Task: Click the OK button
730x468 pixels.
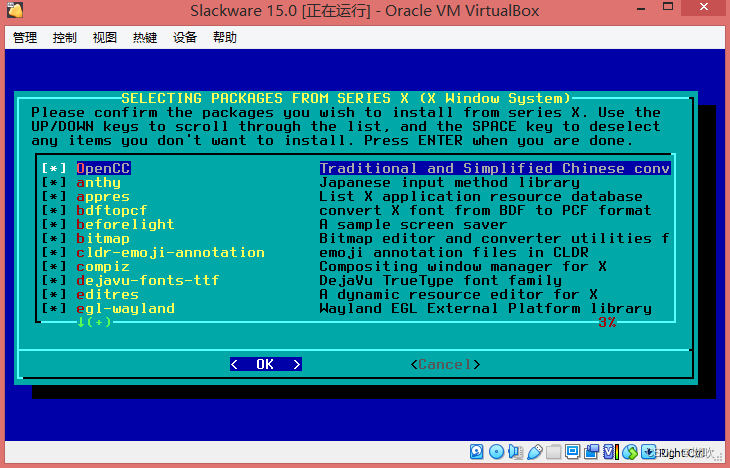Action: click(265, 364)
